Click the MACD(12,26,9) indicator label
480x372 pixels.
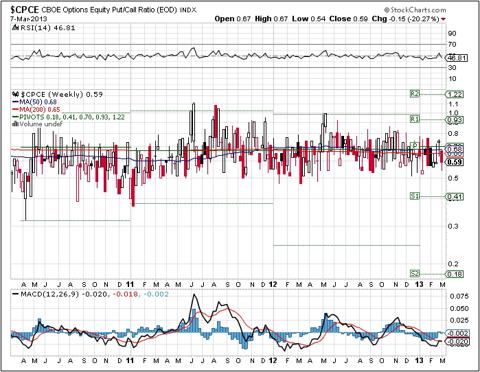tap(50, 294)
